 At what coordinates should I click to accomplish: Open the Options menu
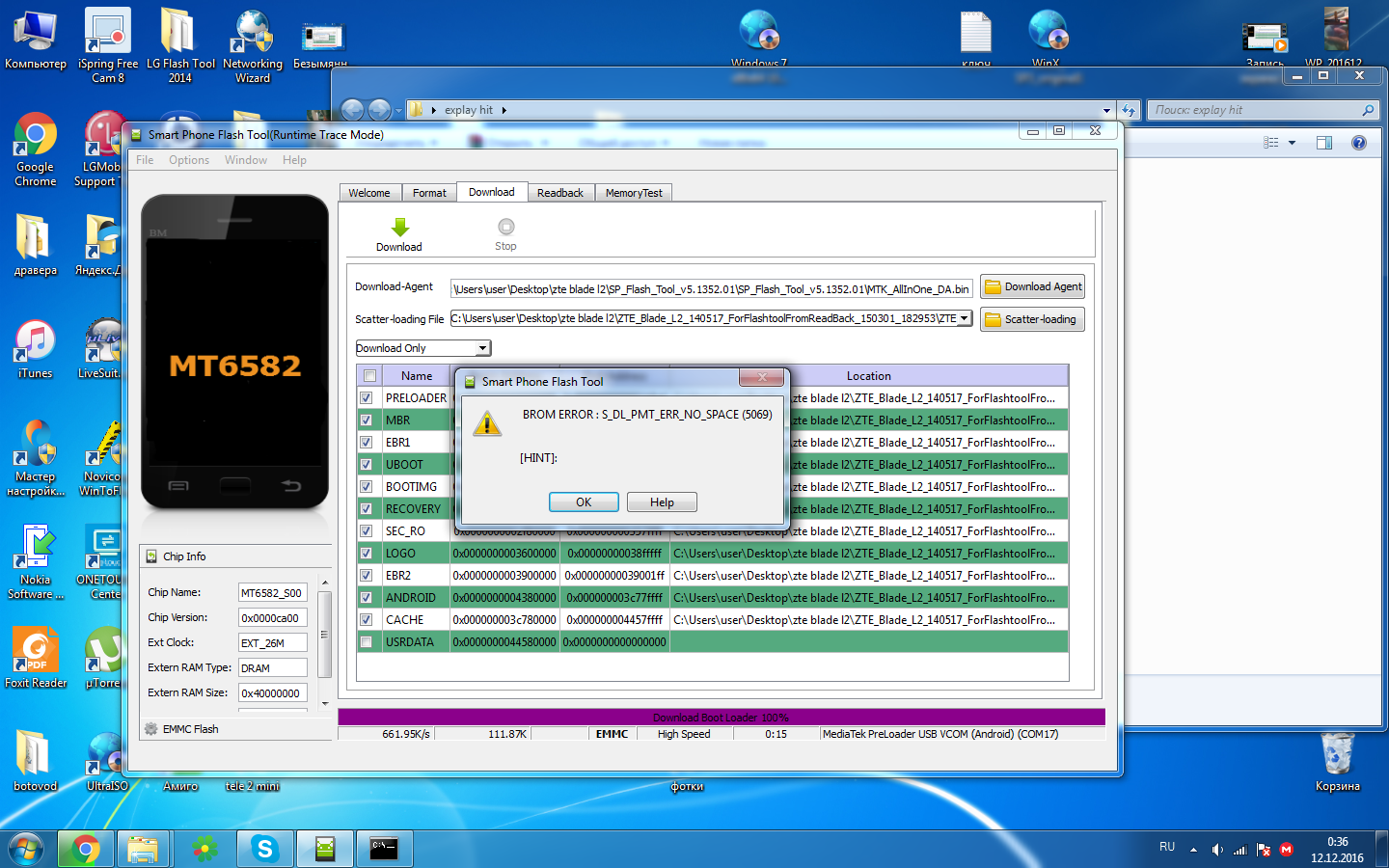pyautogui.click(x=188, y=160)
